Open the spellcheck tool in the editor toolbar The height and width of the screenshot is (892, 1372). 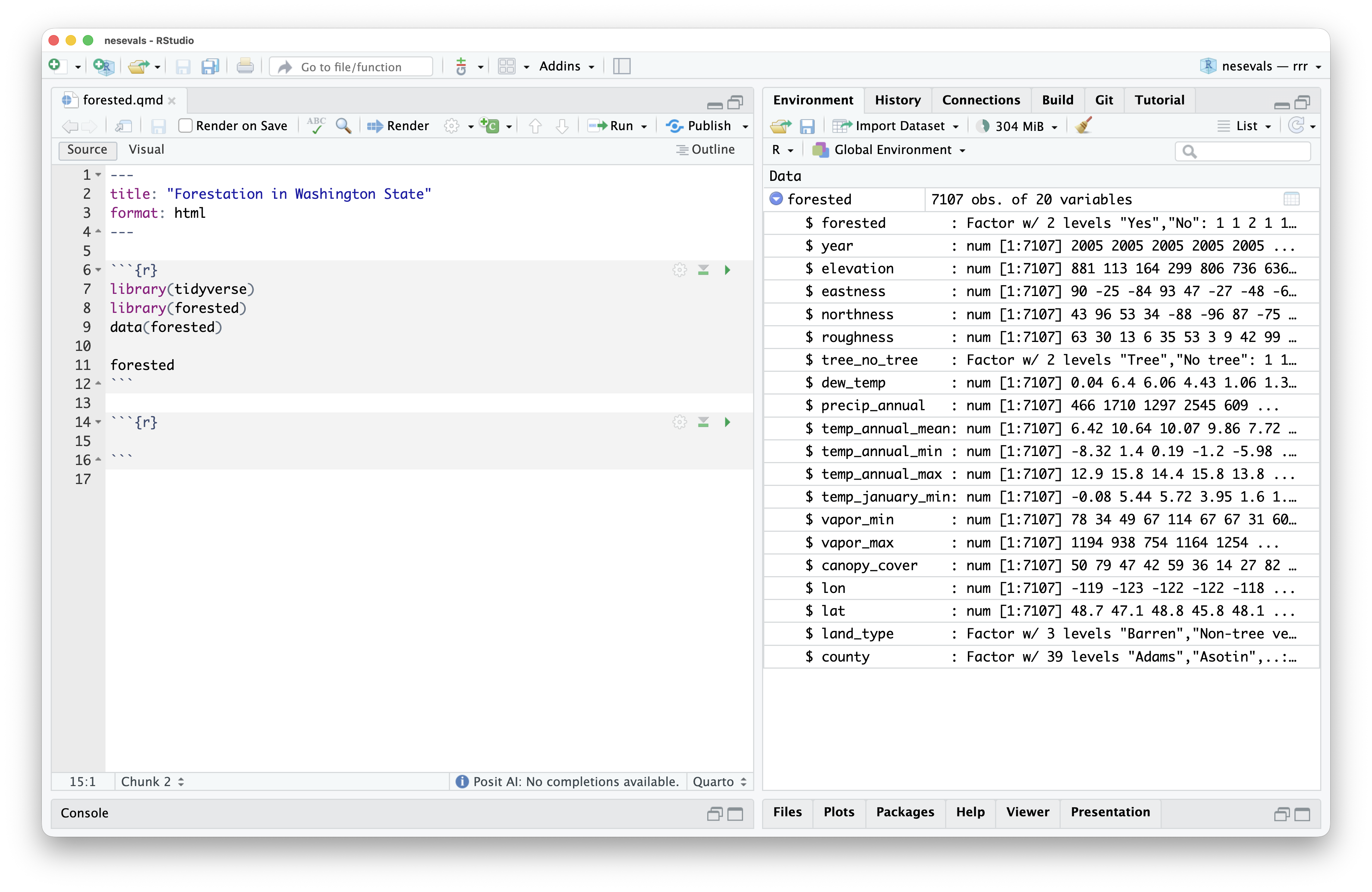[x=316, y=126]
